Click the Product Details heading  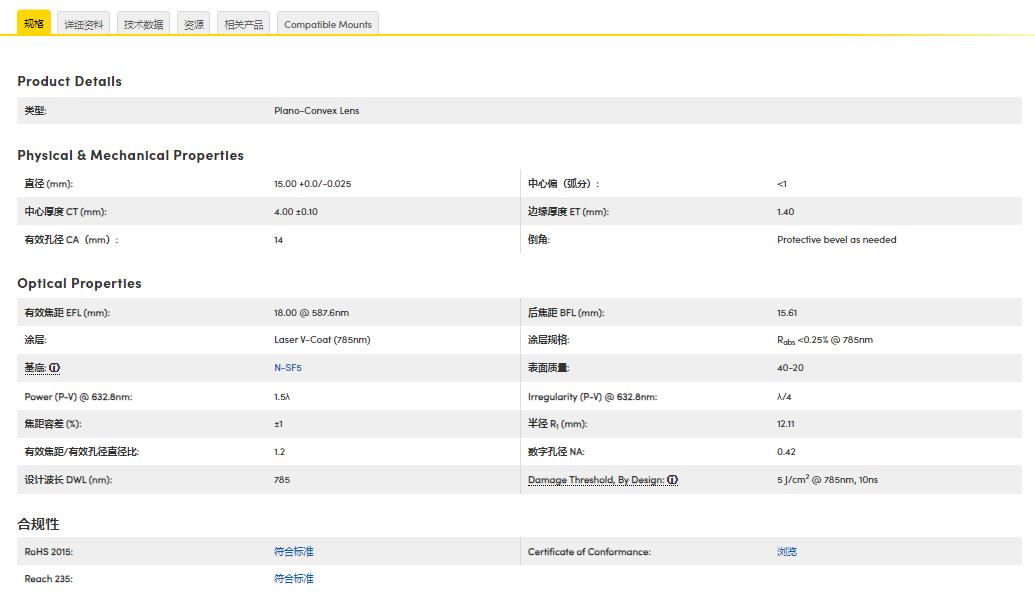[69, 81]
